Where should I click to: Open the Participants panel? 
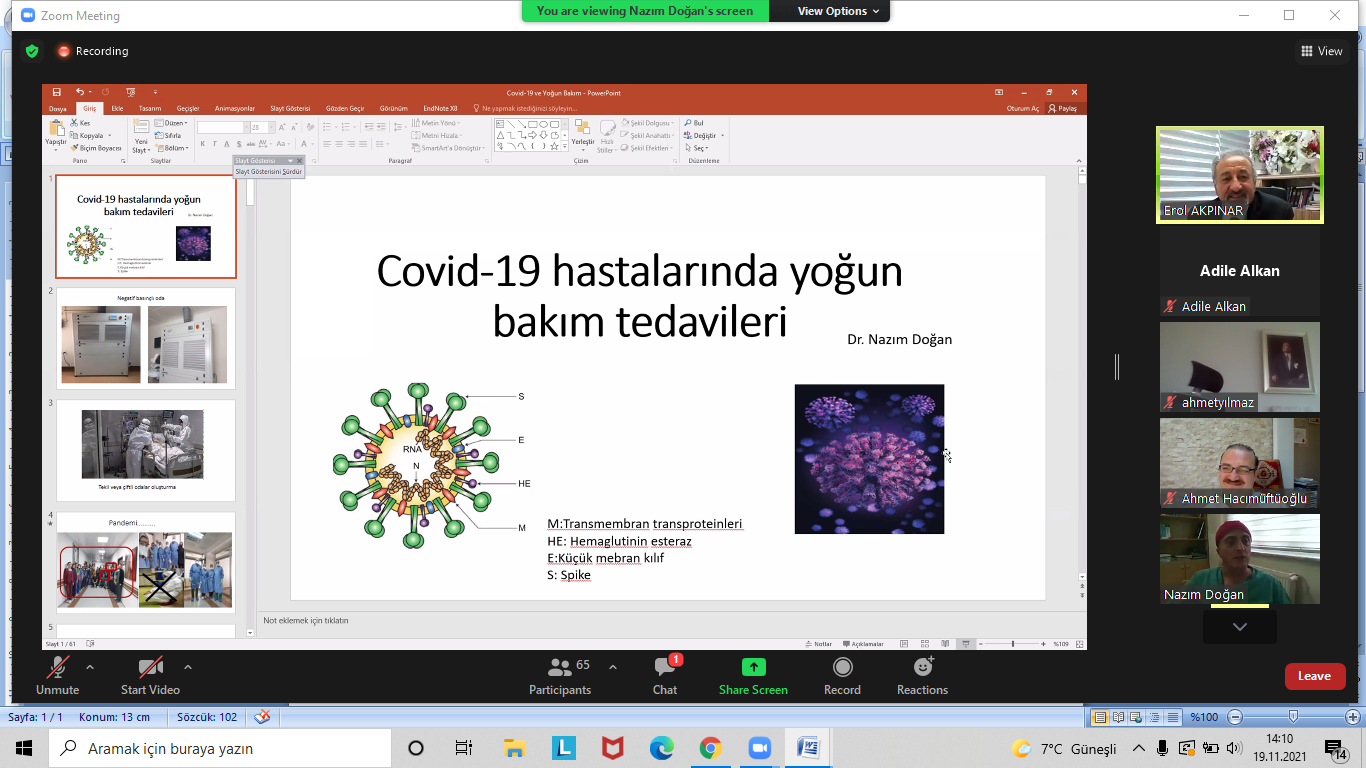pos(560,676)
